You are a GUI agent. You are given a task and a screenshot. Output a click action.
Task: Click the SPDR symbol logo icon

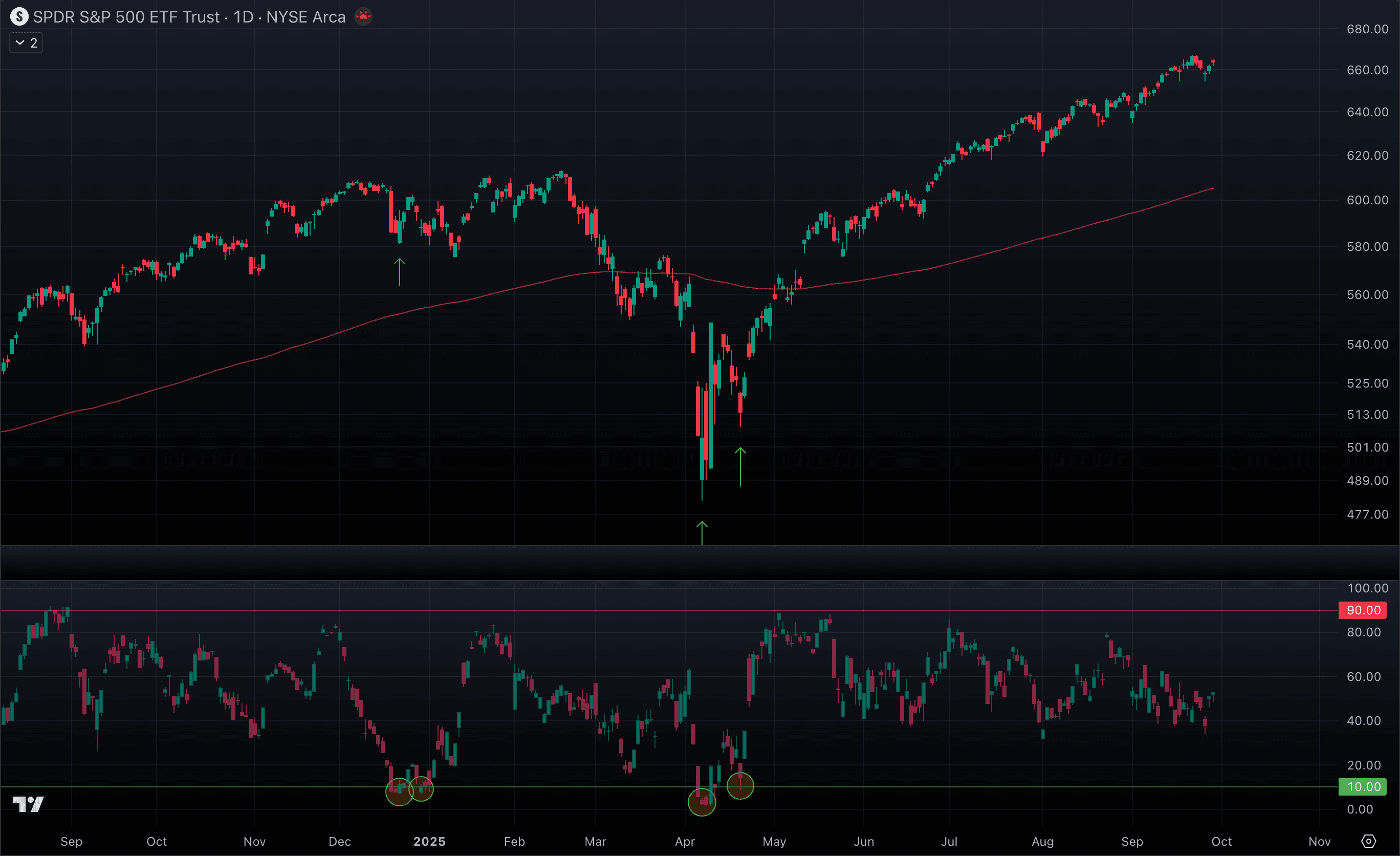[19, 16]
